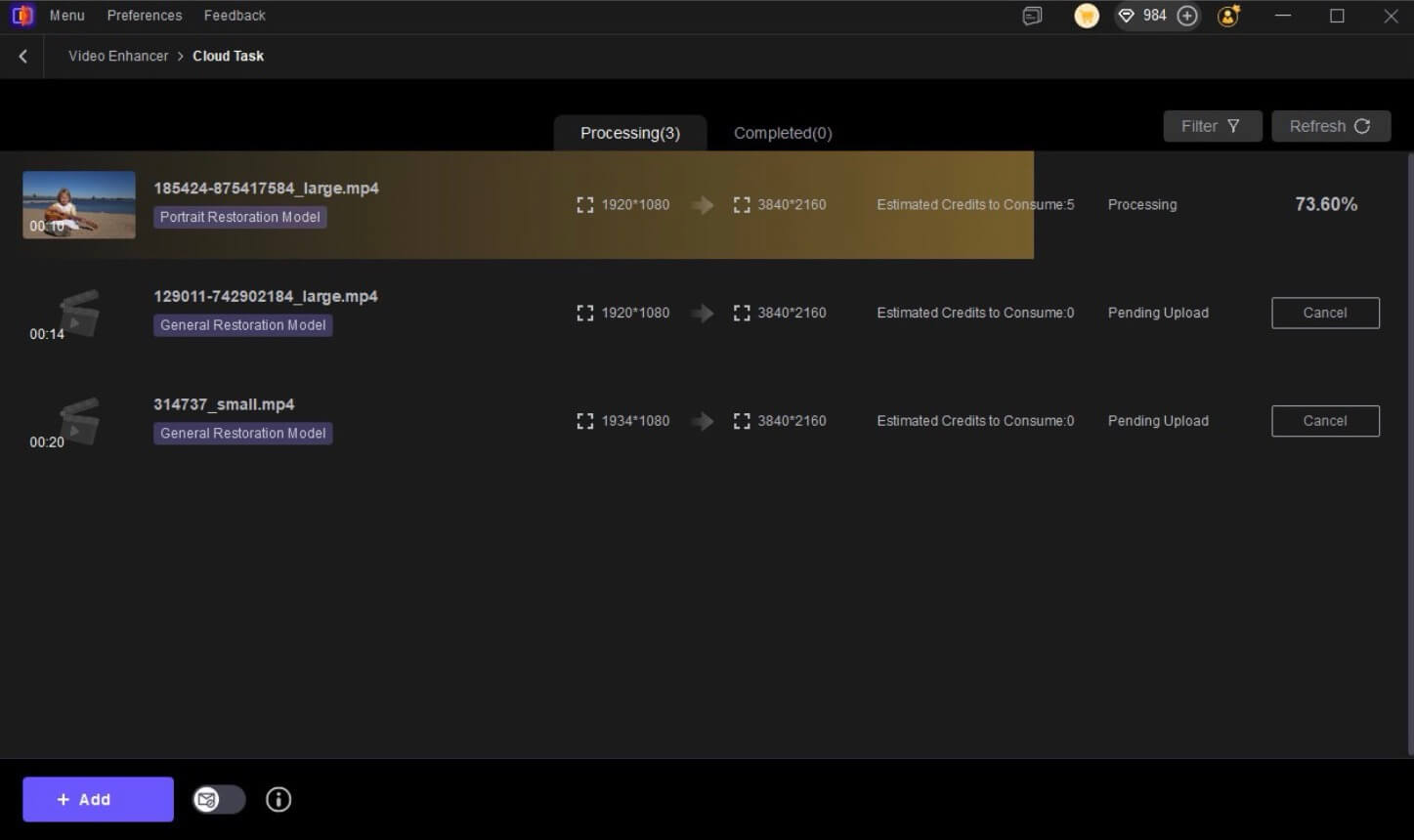The width and height of the screenshot is (1414, 840).
Task: Open the Feedback menu item
Action: [235, 16]
